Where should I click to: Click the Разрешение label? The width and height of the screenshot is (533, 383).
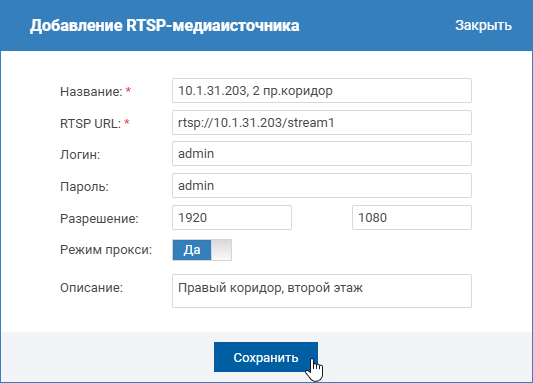coord(99,219)
